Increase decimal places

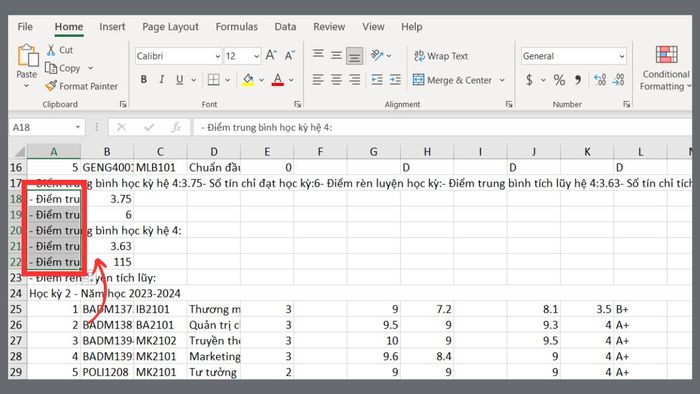(x=600, y=80)
